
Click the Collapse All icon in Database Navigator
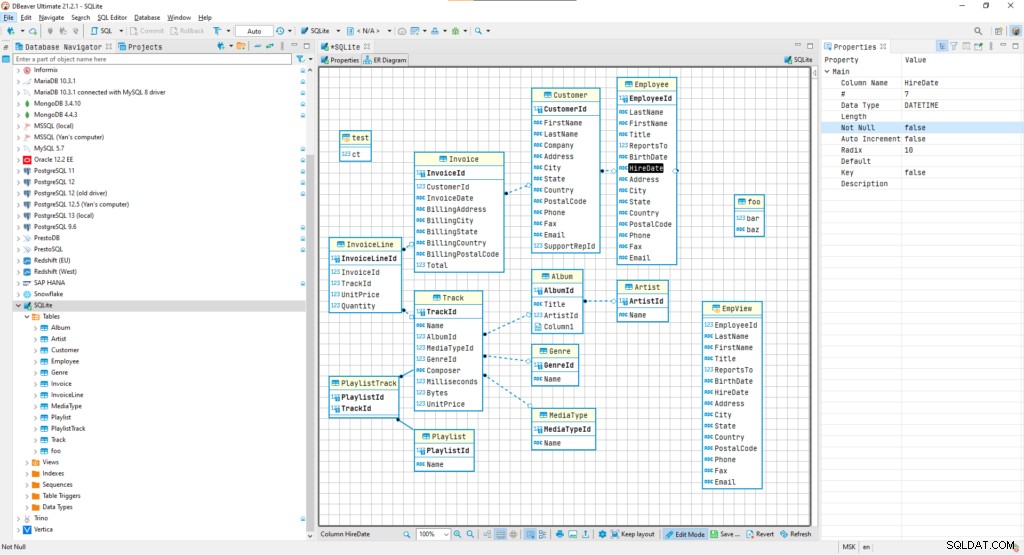tap(257, 46)
